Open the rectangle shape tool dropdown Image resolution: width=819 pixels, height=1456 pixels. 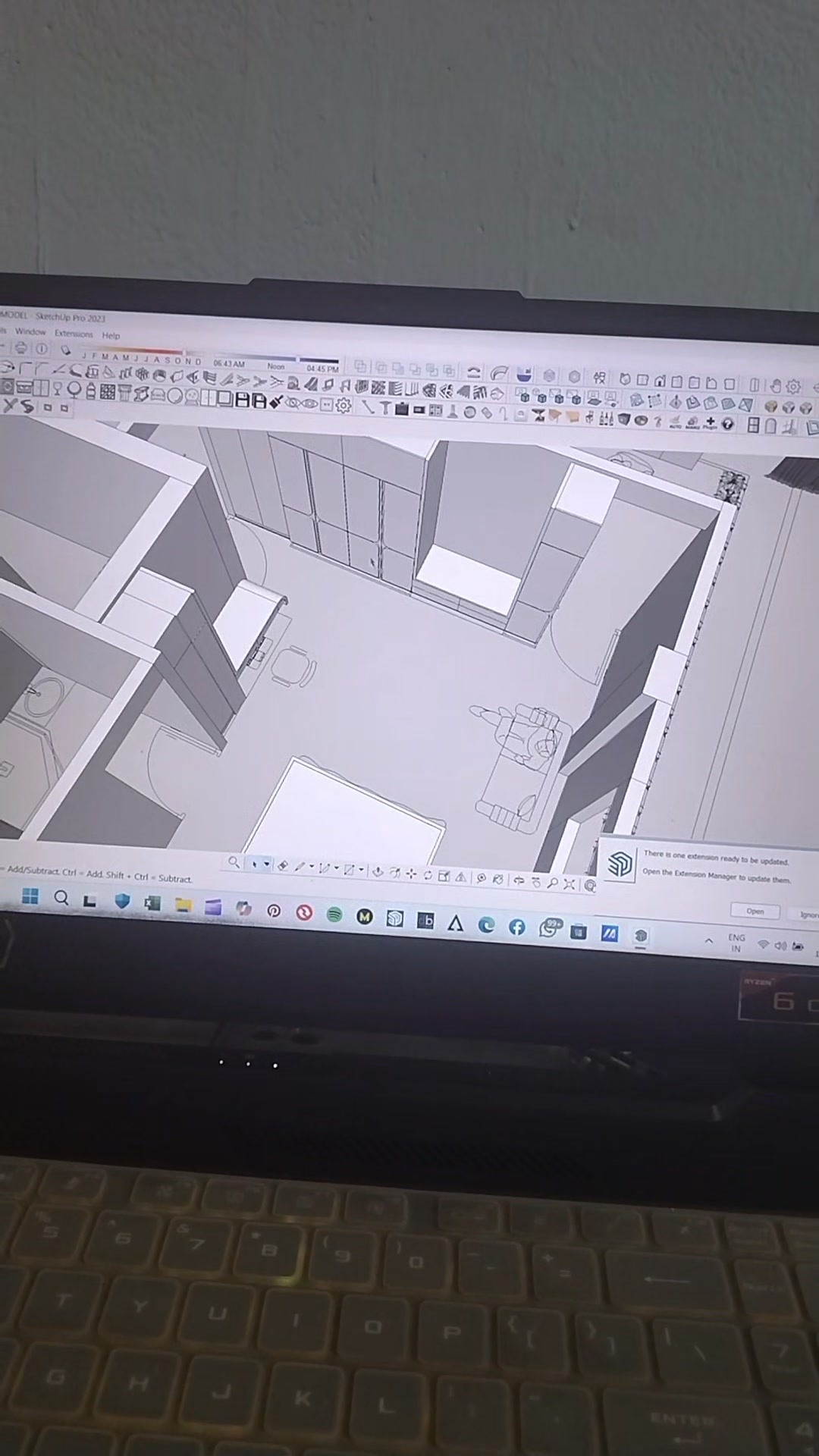tap(361, 869)
